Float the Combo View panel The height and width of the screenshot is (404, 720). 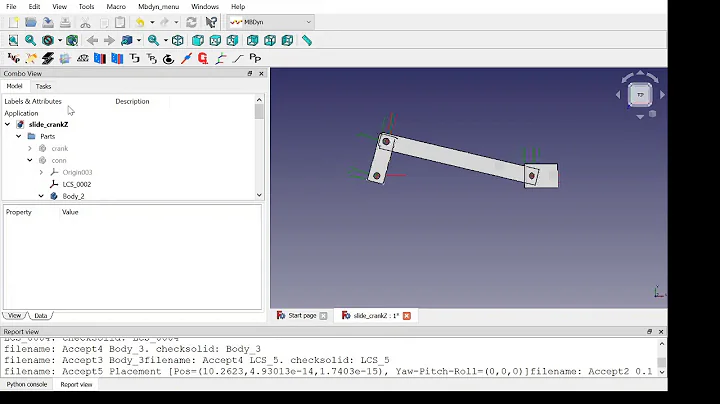click(x=250, y=73)
